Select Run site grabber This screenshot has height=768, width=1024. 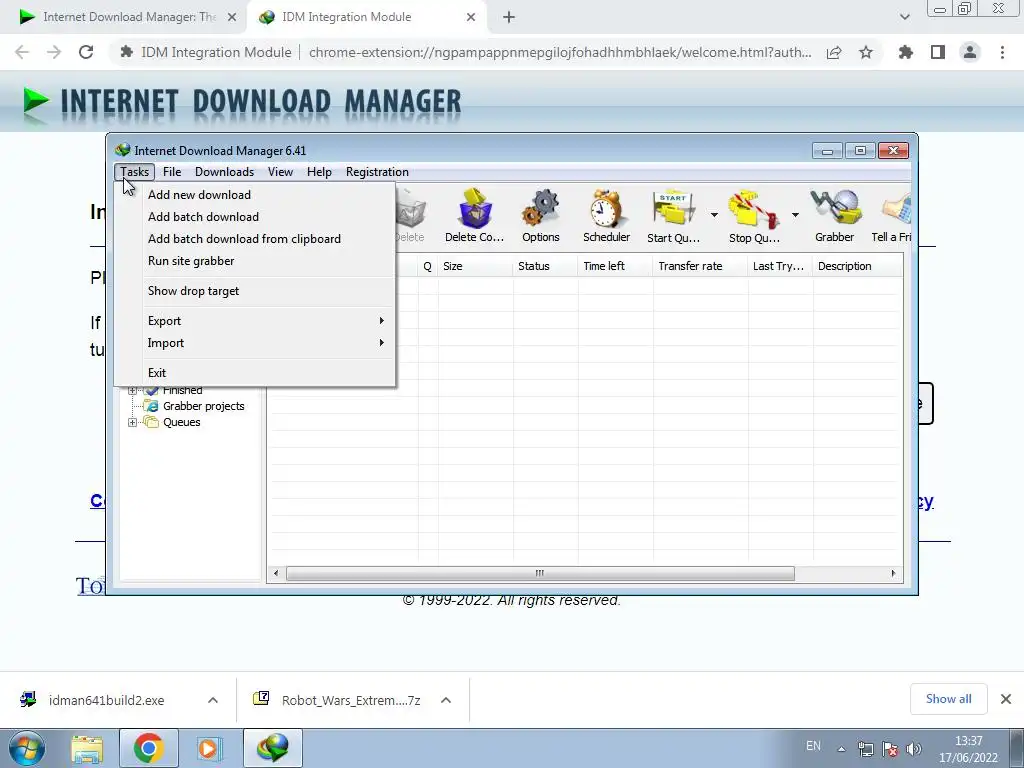(x=268, y=261)
